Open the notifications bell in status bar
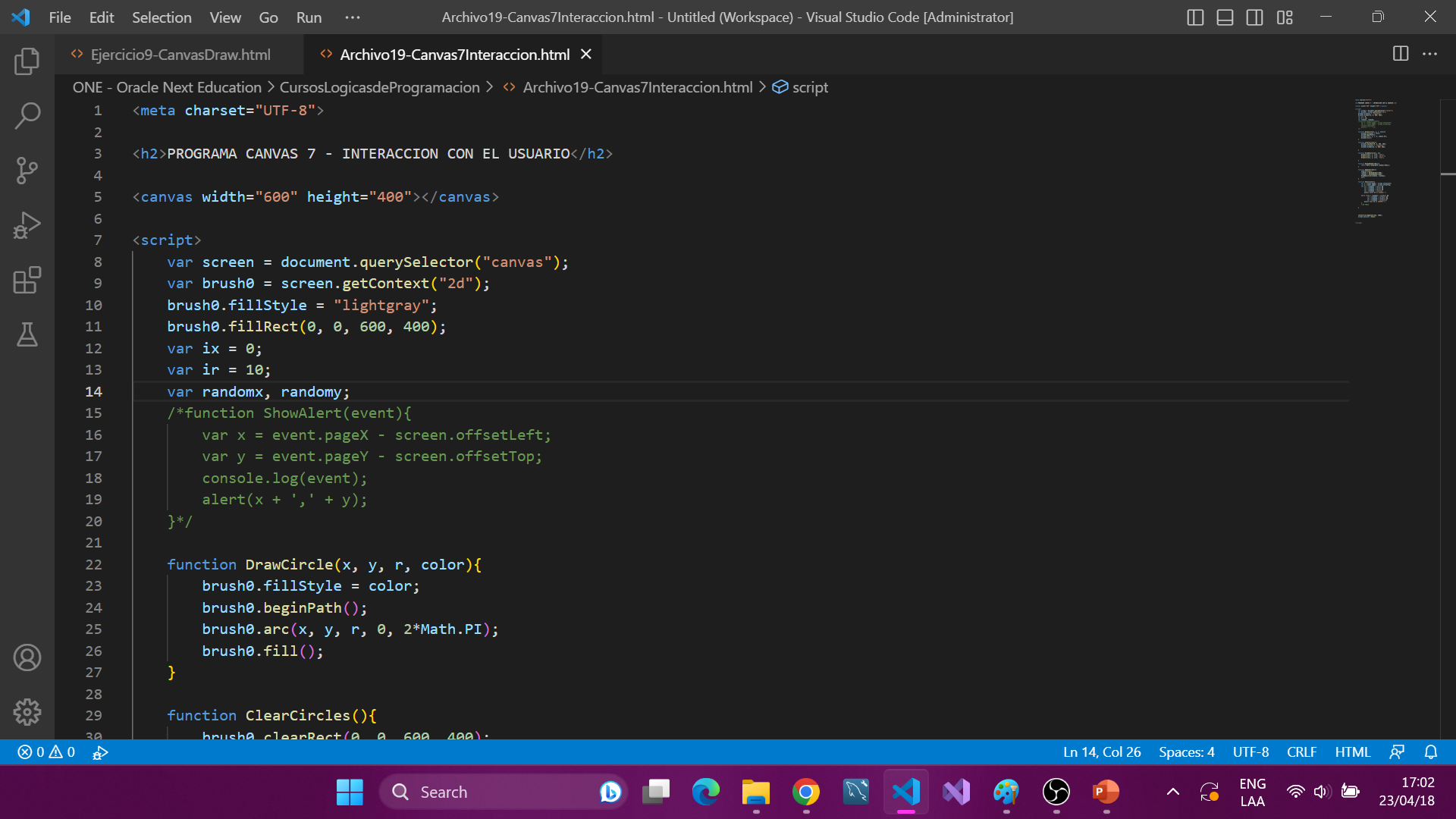 click(1431, 752)
